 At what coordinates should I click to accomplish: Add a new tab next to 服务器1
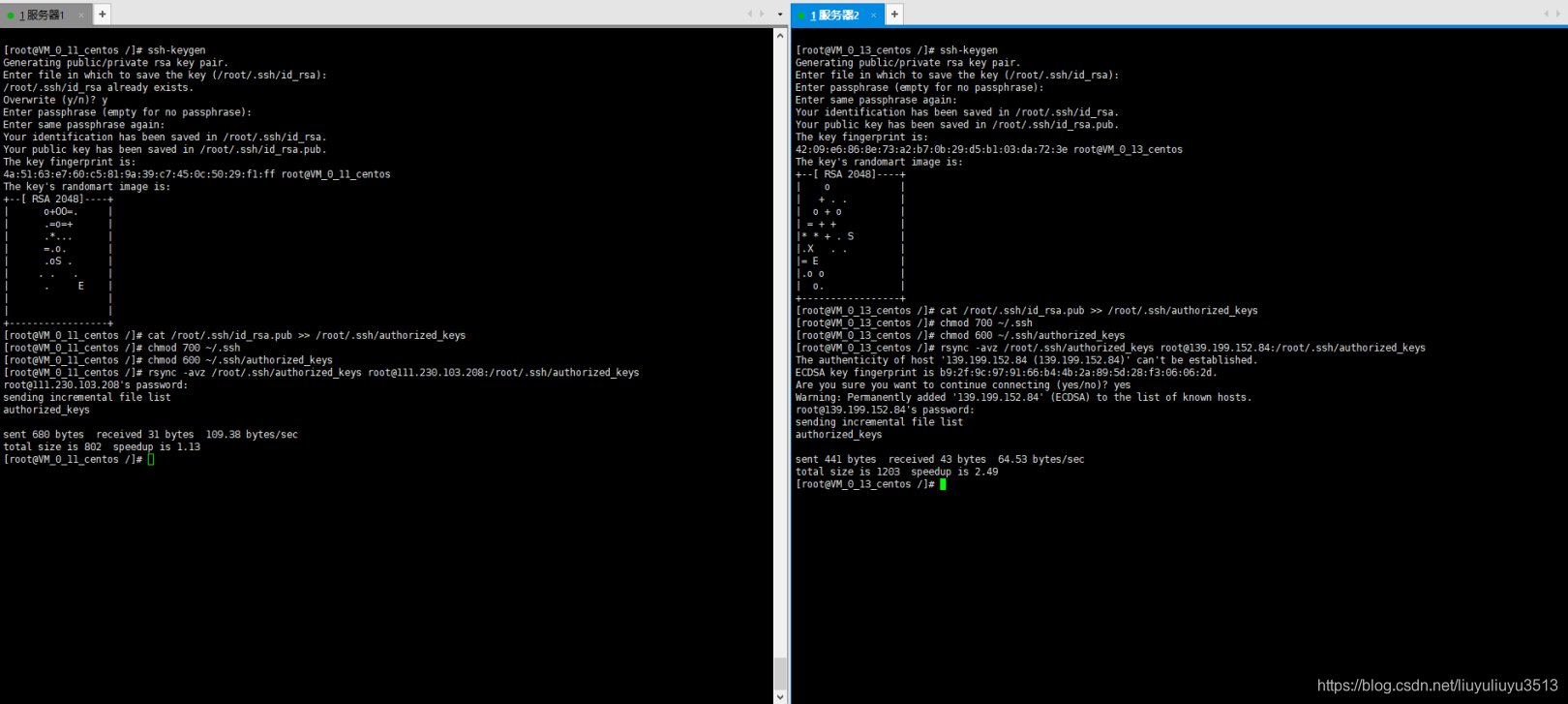pyautogui.click(x=103, y=15)
